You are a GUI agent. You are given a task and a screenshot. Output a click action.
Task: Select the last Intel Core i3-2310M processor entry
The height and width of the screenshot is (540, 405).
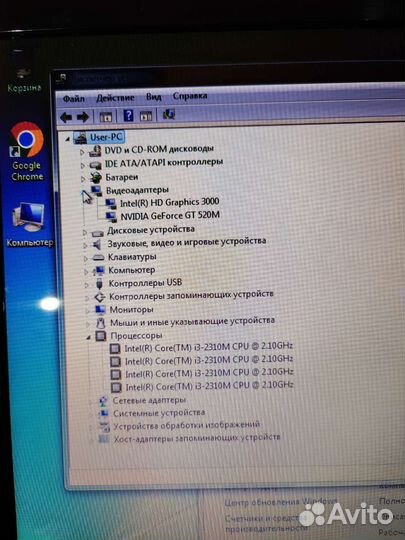click(209, 386)
